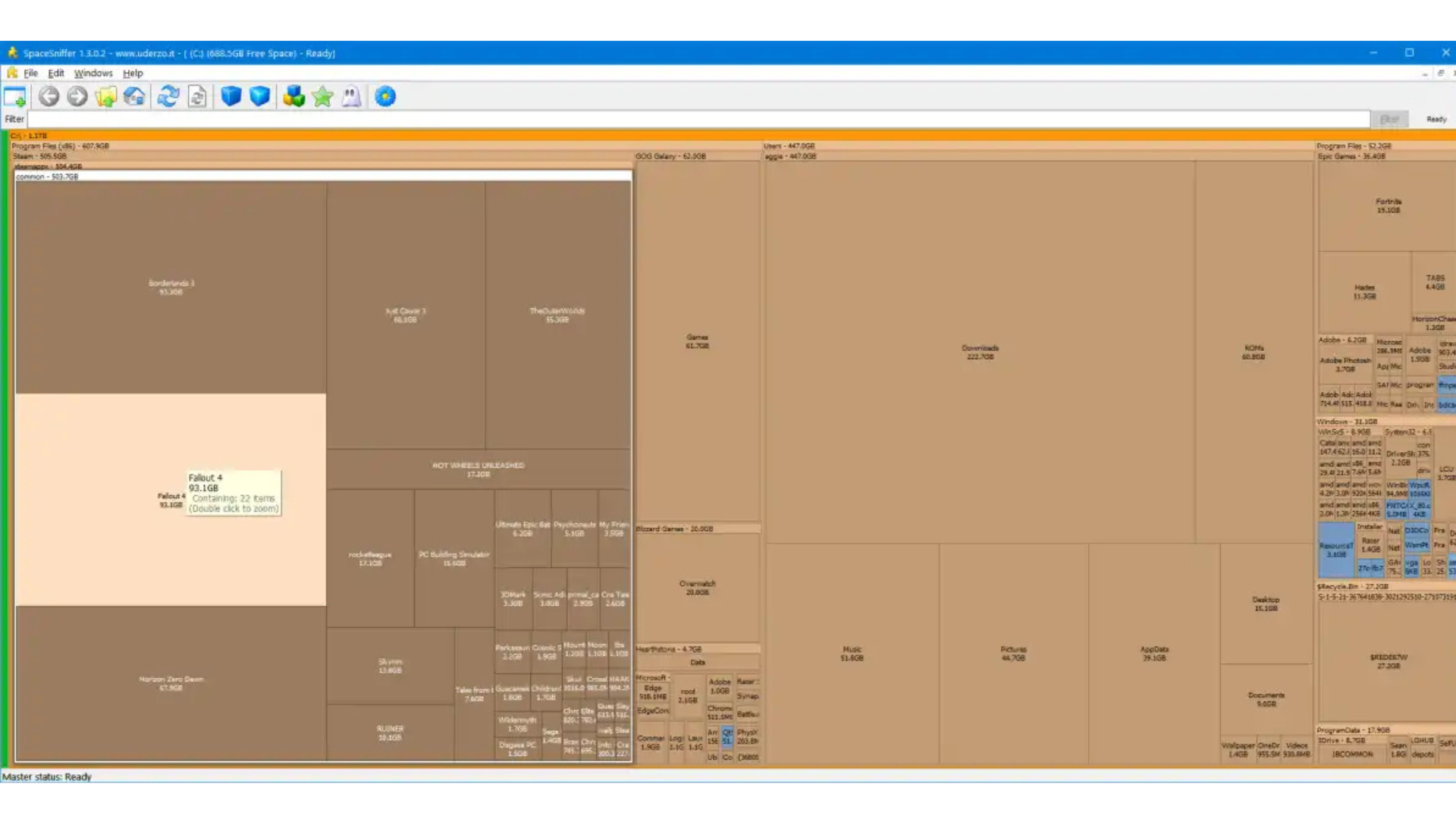Select the Hades 11.3GB block
The image size is (1456, 819).
[x=1364, y=292]
